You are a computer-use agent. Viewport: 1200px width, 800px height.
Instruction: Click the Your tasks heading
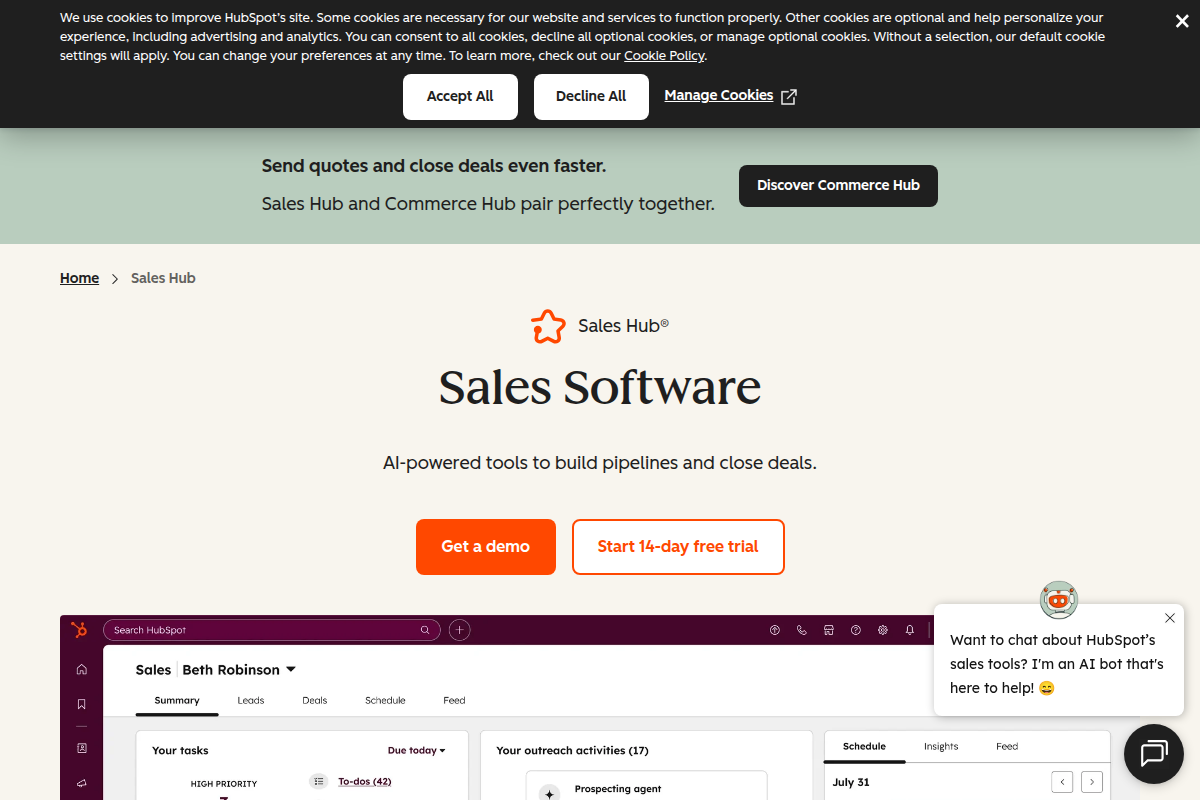(180, 751)
